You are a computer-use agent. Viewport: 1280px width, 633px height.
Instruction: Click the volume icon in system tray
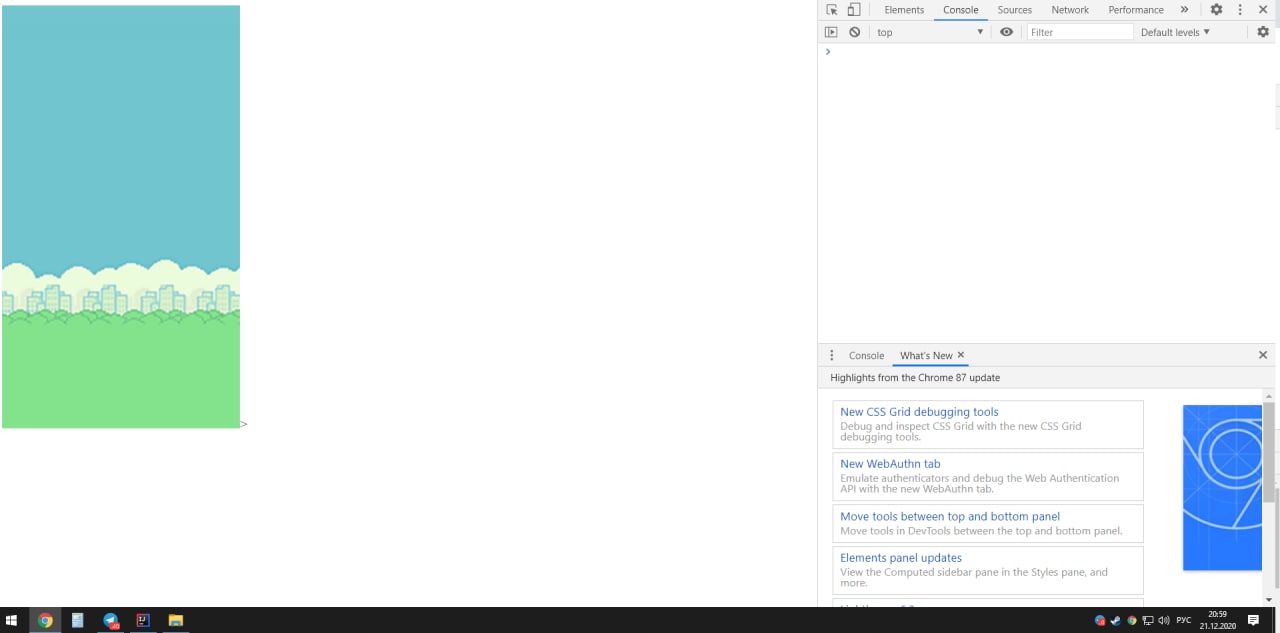pyautogui.click(x=1163, y=620)
